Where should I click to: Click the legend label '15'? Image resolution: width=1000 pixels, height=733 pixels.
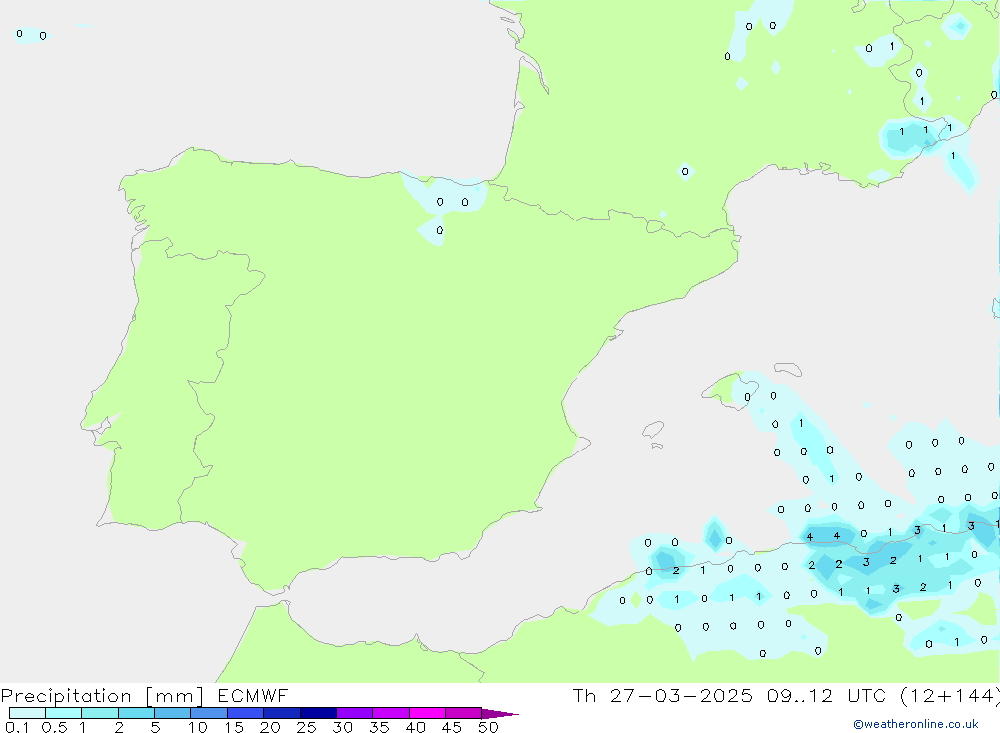click(234, 727)
